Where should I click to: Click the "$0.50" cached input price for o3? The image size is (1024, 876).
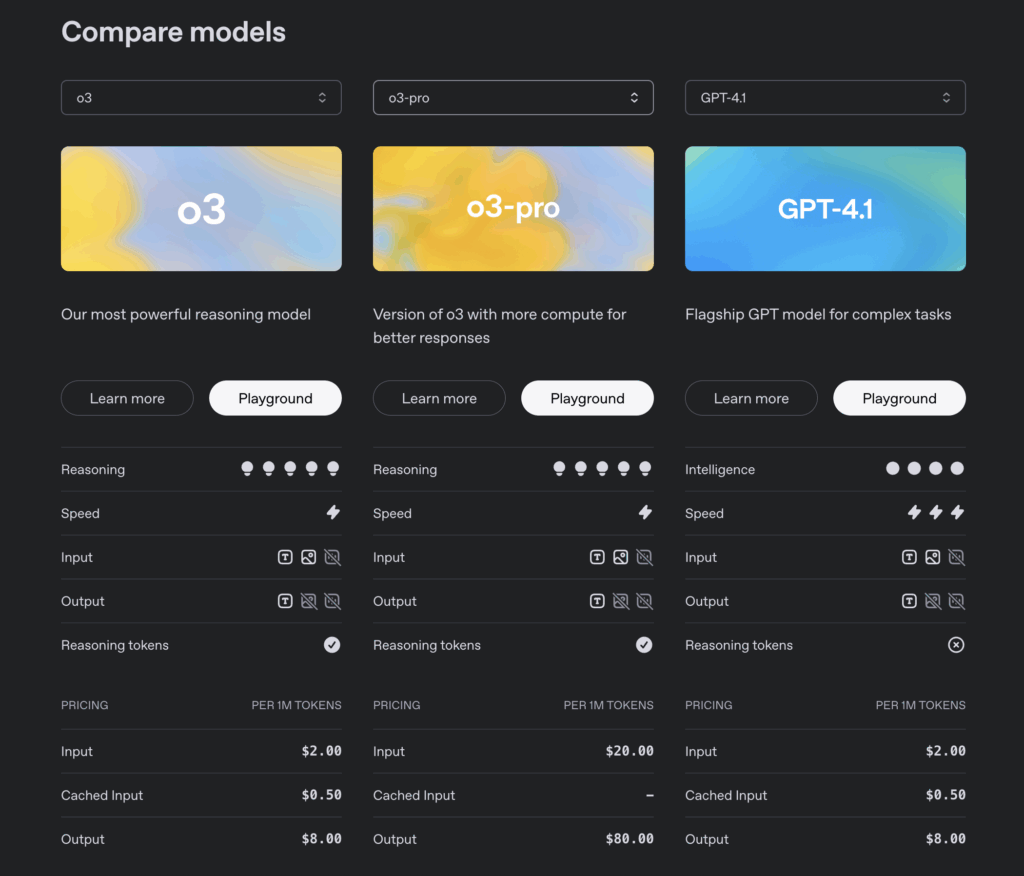[x=321, y=795]
